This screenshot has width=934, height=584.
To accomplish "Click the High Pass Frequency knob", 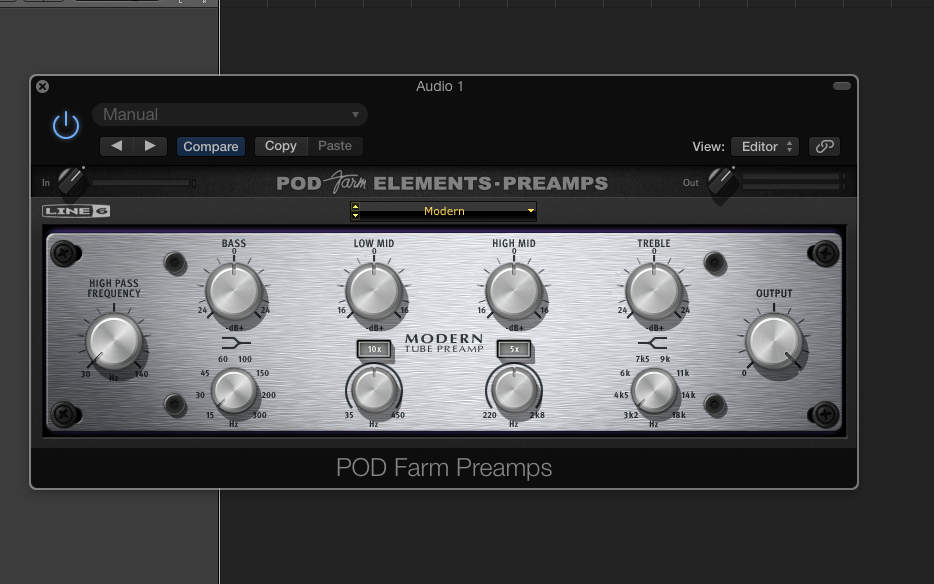I will 114,341.
